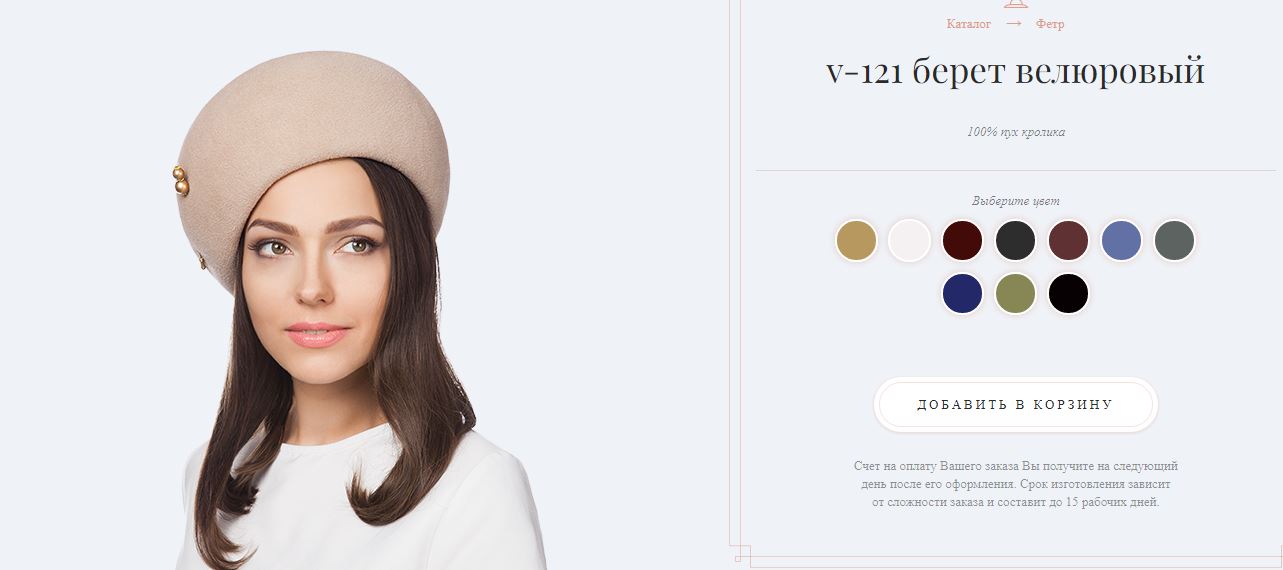Click the Добавить в корзину button

1015,405
